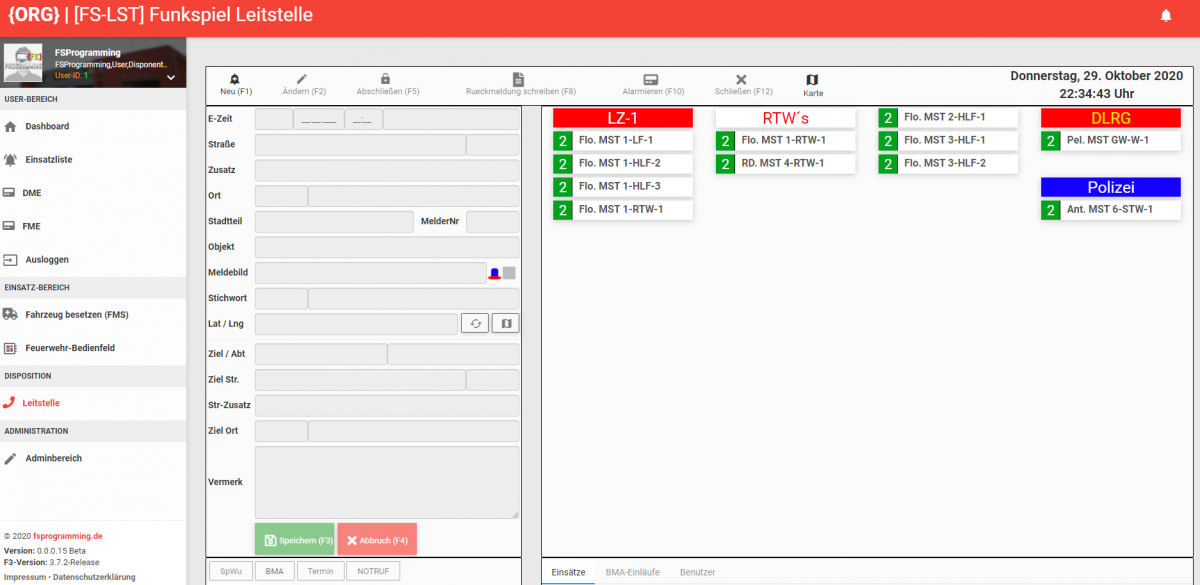Toggle the blue siren light icon
This screenshot has width=1200, height=585.
[493, 273]
